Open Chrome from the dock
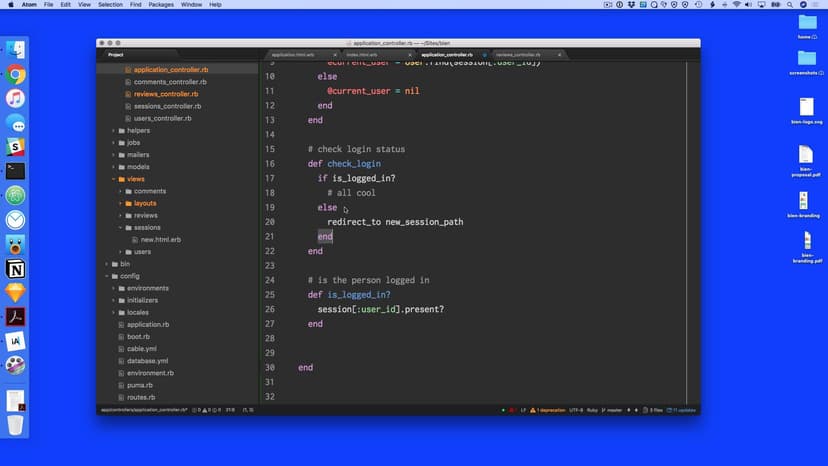Image resolution: width=828 pixels, height=466 pixels. click(15, 74)
